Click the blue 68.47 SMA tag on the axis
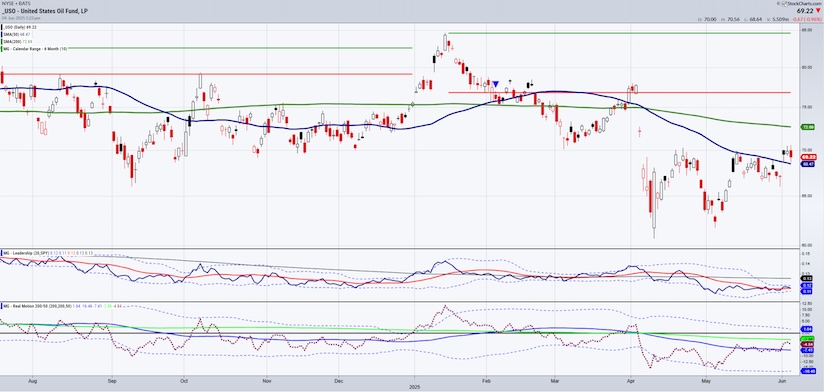This screenshot has height=392, width=824. pos(808,164)
